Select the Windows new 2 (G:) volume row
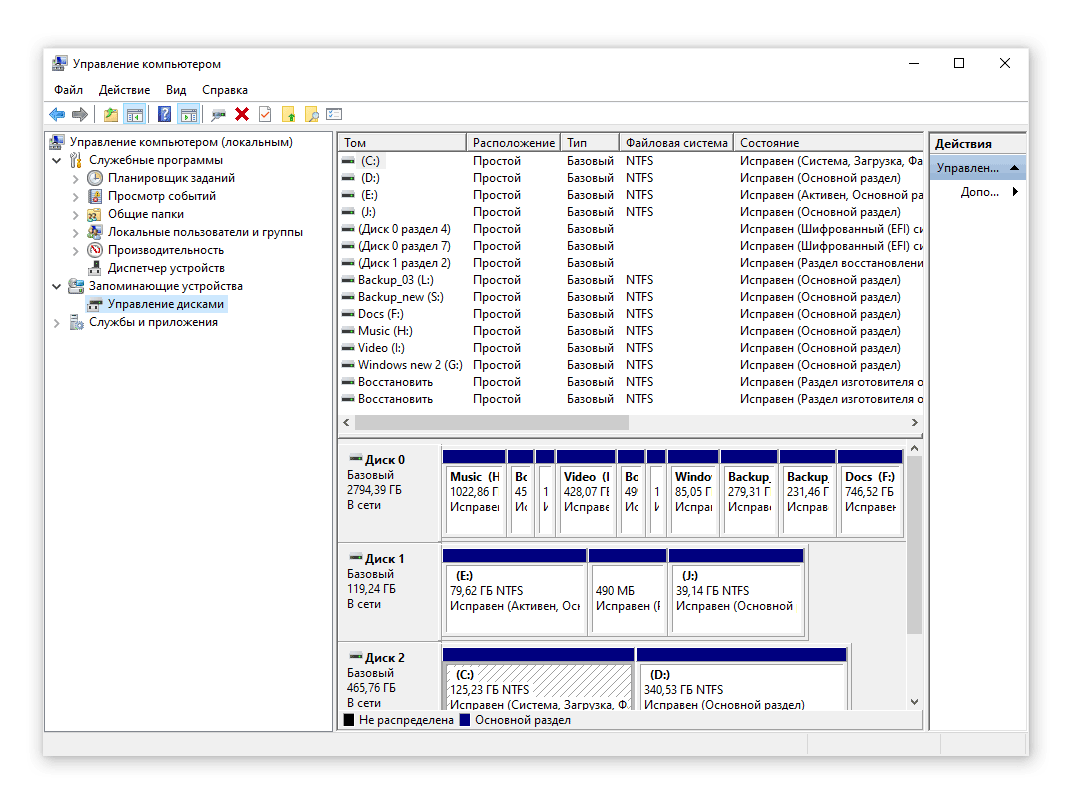The image size is (1079, 805). (631, 365)
